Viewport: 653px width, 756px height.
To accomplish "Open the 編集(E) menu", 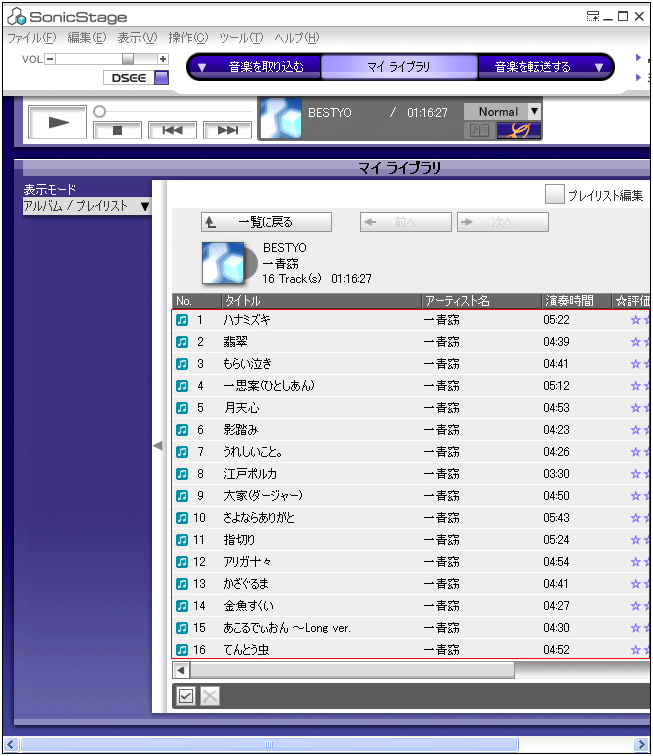I will click(x=87, y=38).
